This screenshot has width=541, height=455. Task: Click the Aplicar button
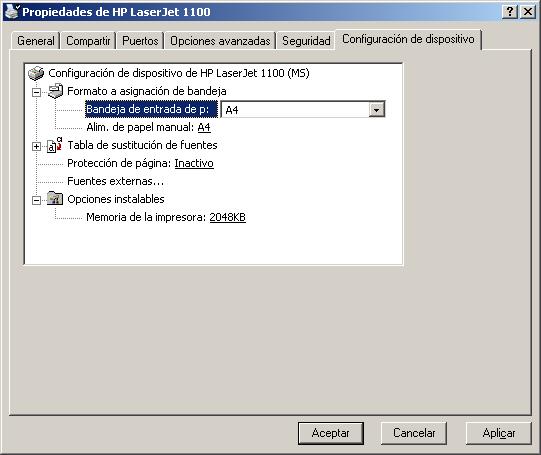[499, 433]
